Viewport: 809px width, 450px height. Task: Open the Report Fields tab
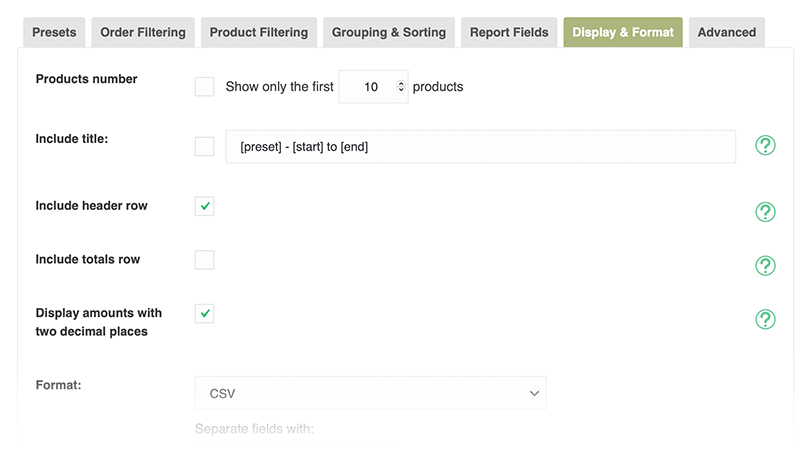509,32
